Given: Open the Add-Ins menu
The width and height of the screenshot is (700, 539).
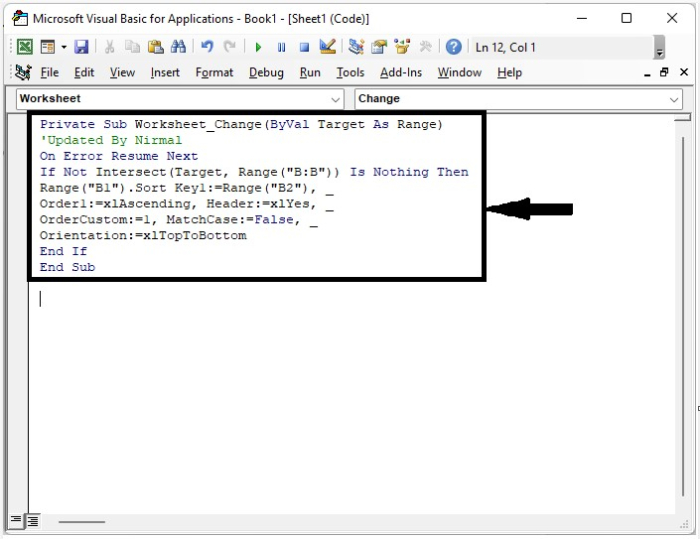Looking at the screenshot, I should [401, 72].
